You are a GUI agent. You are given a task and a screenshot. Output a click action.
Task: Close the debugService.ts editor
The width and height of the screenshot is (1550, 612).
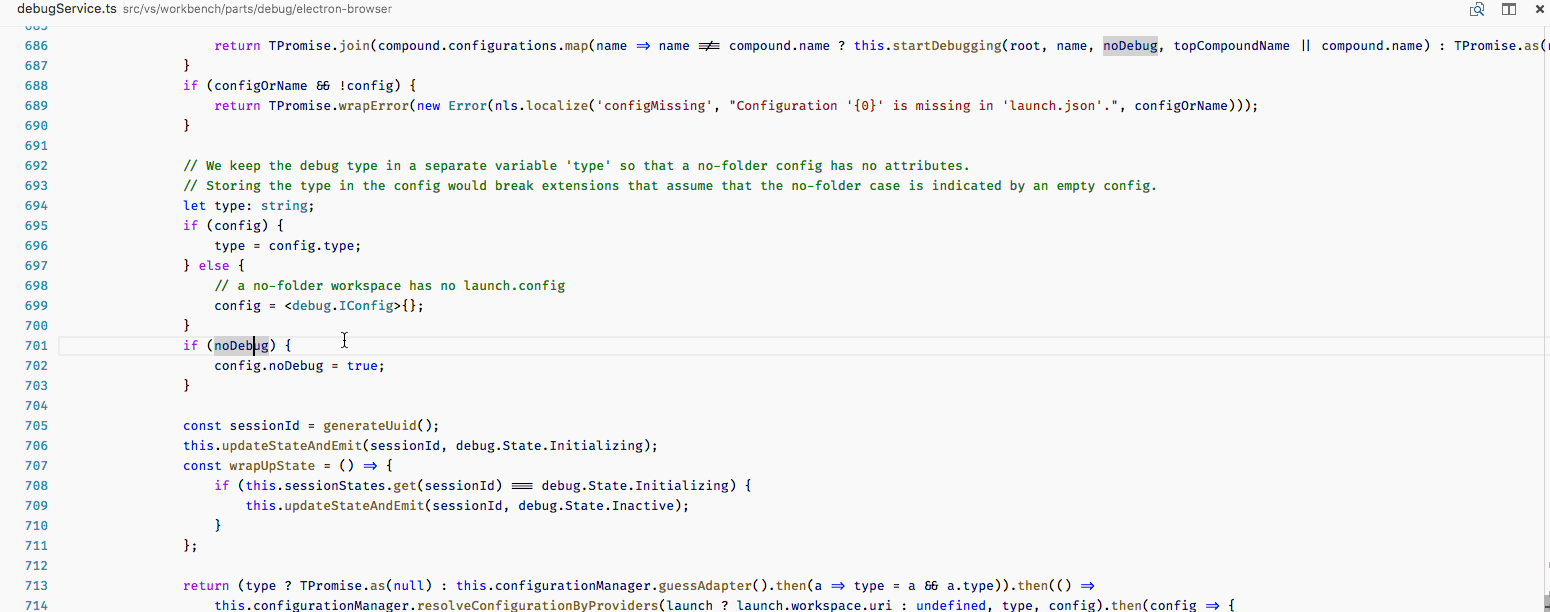click(1541, 9)
